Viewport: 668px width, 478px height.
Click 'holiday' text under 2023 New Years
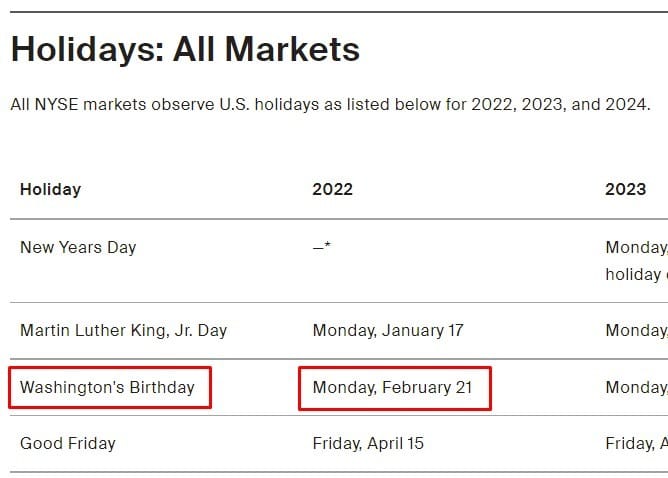[633, 274]
